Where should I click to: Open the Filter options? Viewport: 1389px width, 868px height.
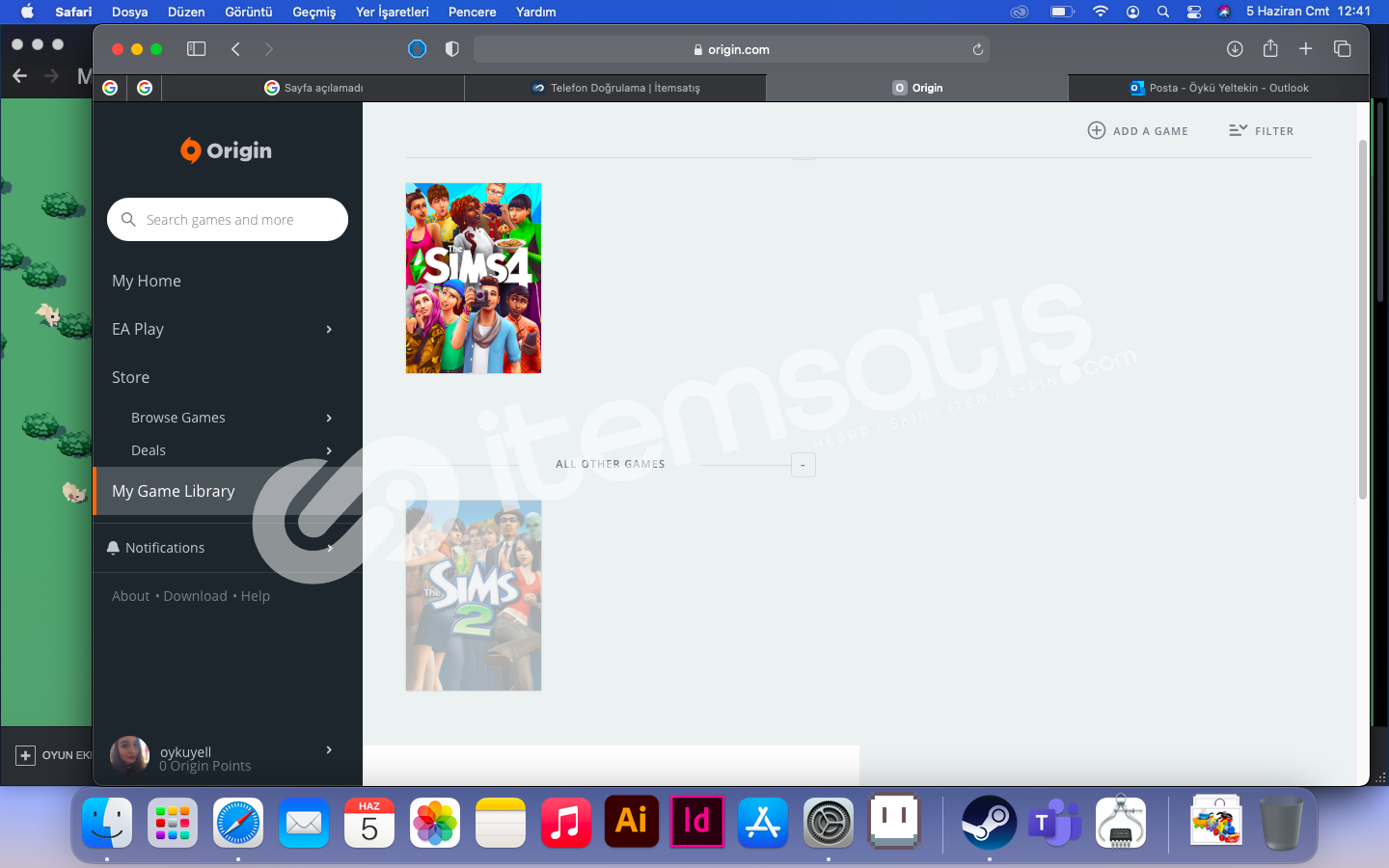pyautogui.click(x=1261, y=130)
